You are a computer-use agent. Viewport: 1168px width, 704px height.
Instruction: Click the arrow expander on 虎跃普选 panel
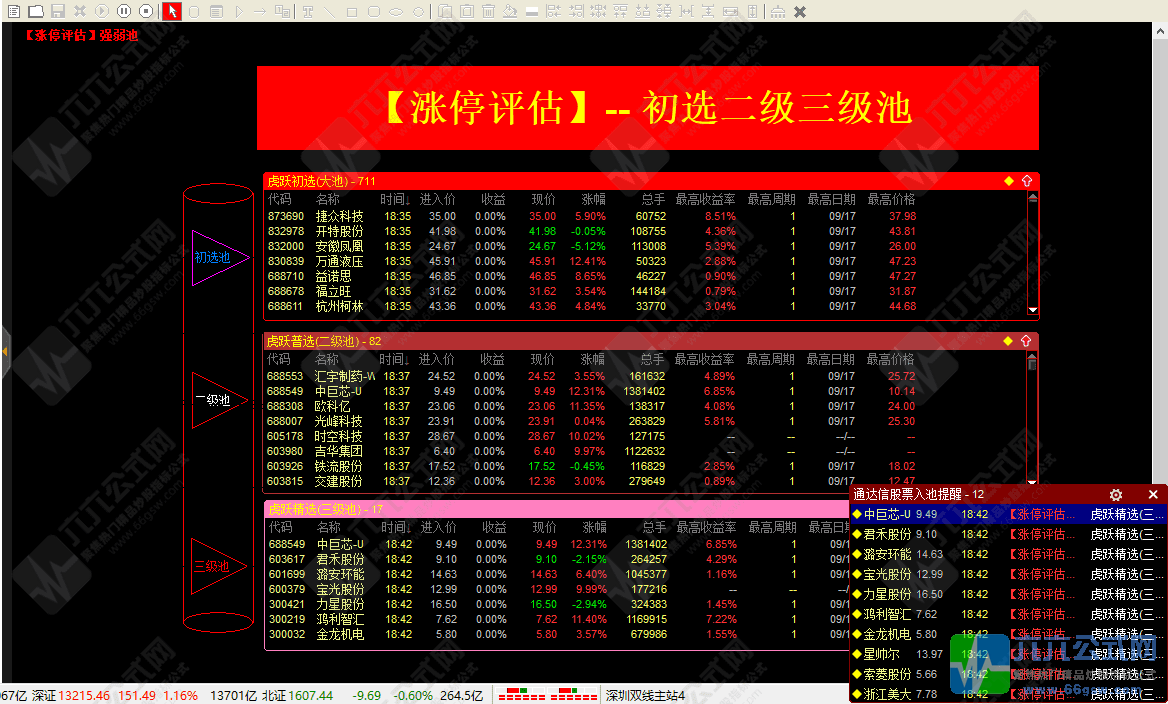click(x=1024, y=340)
